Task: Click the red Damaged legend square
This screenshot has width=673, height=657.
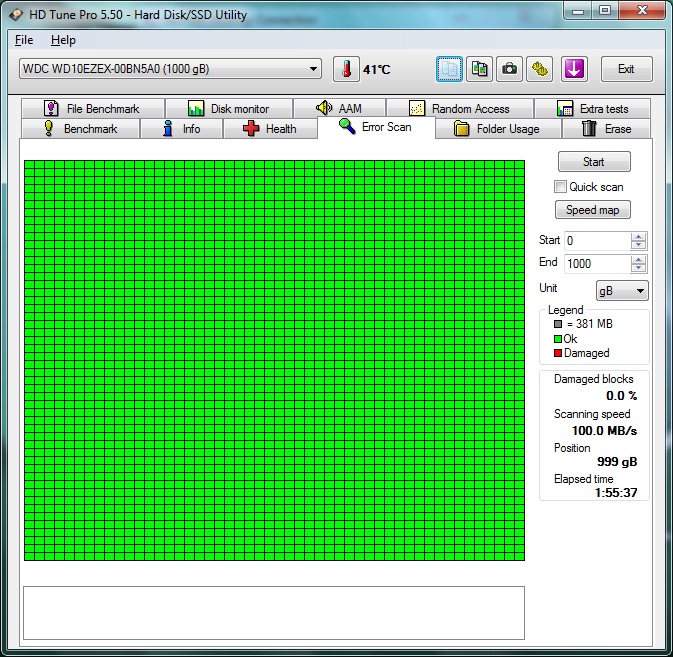Action: tap(558, 353)
